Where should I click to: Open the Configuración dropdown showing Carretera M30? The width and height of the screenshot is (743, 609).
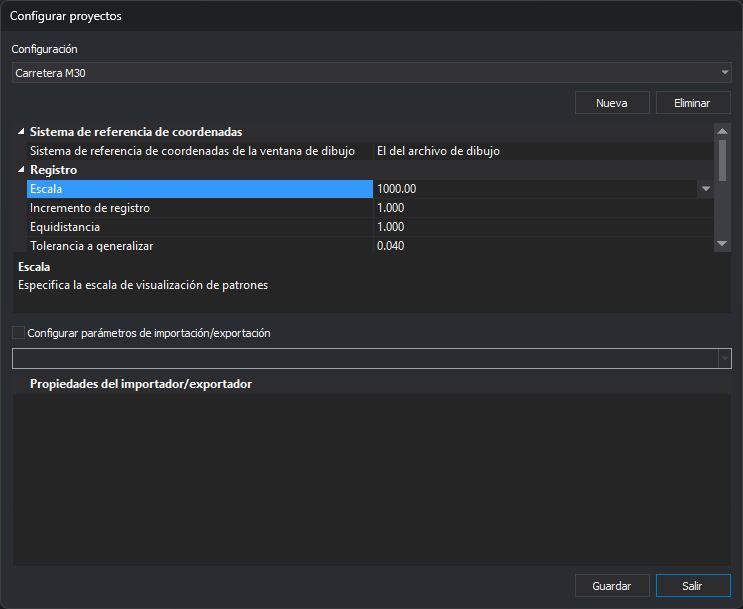372,73
